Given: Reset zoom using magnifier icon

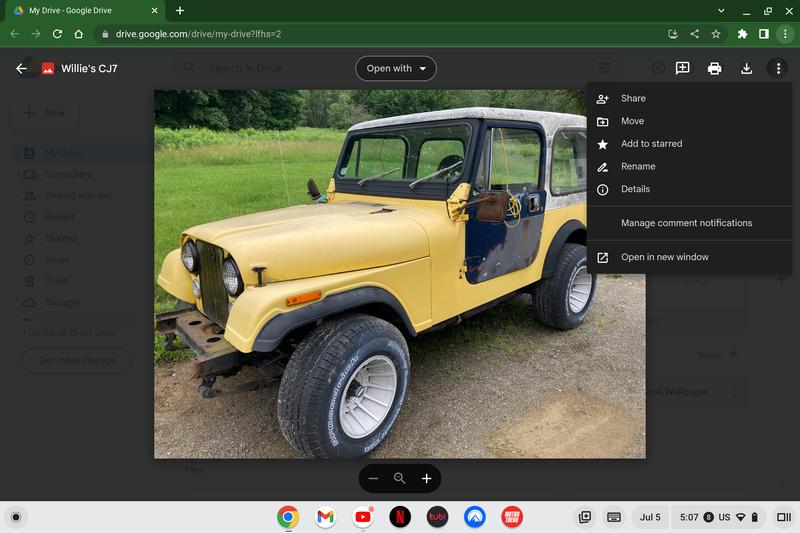Looking at the screenshot, I should tap(400, 479).
